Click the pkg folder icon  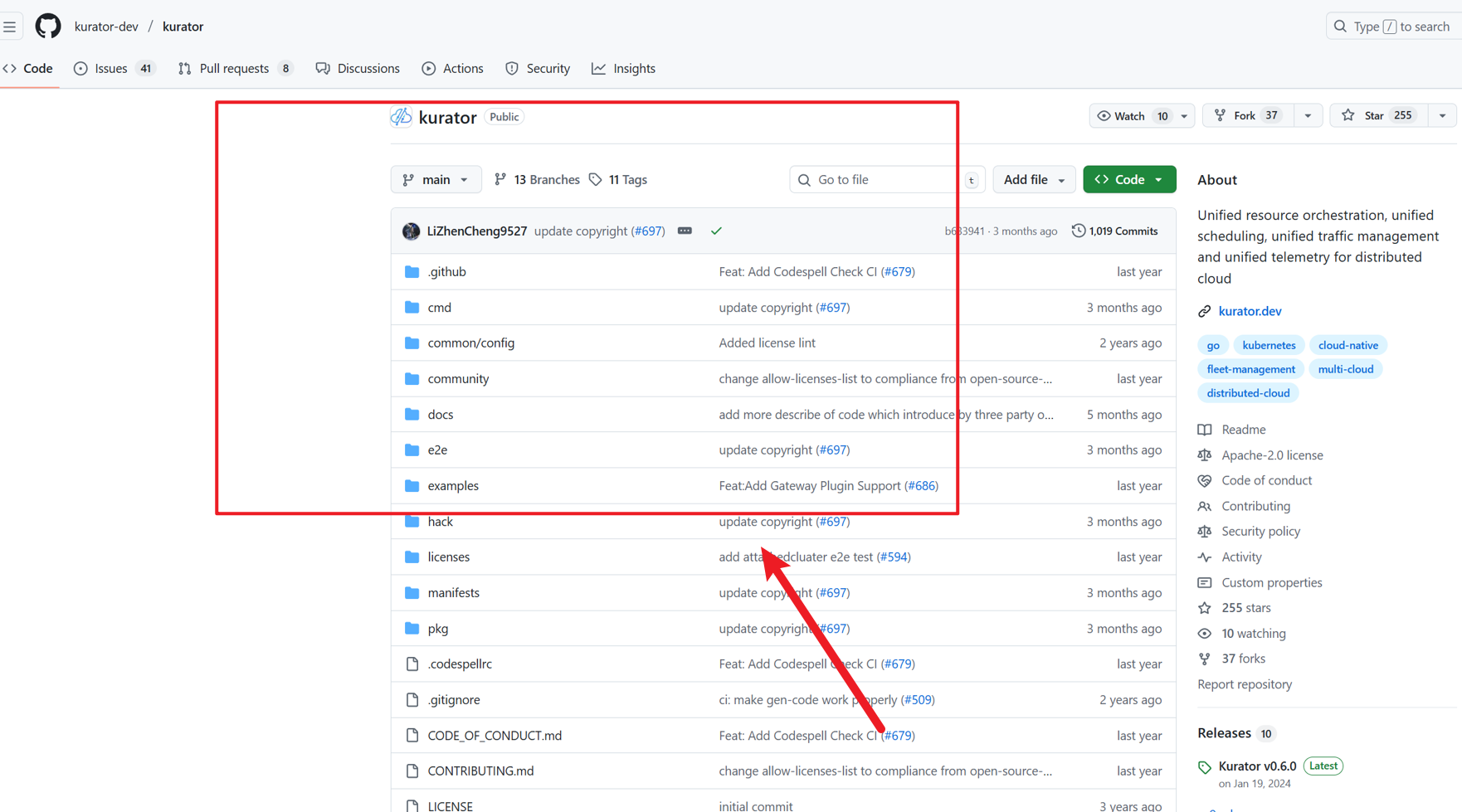tap(412, 629)
